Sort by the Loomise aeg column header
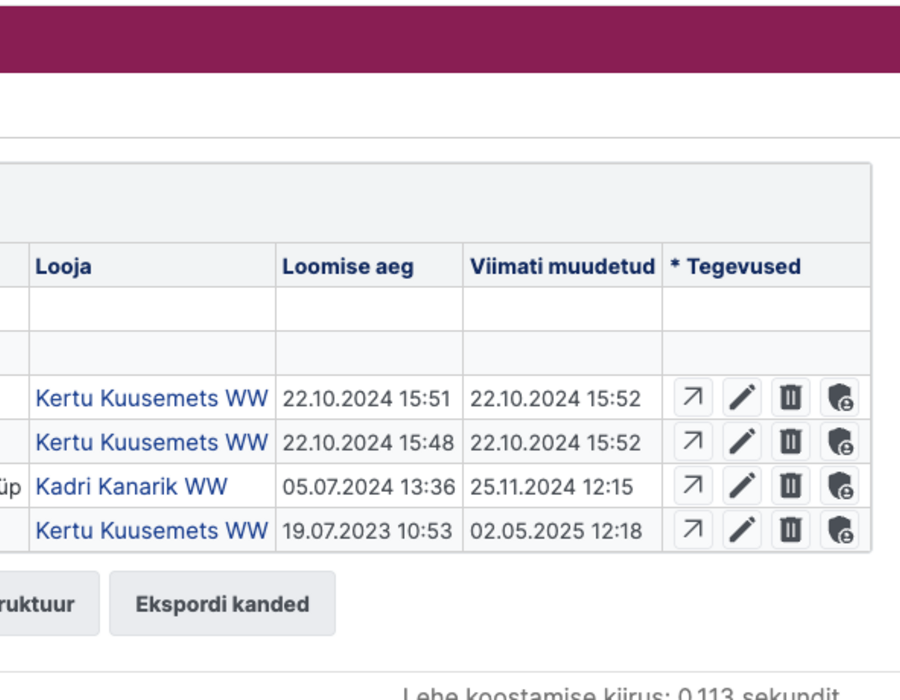 tap(348, 266)
